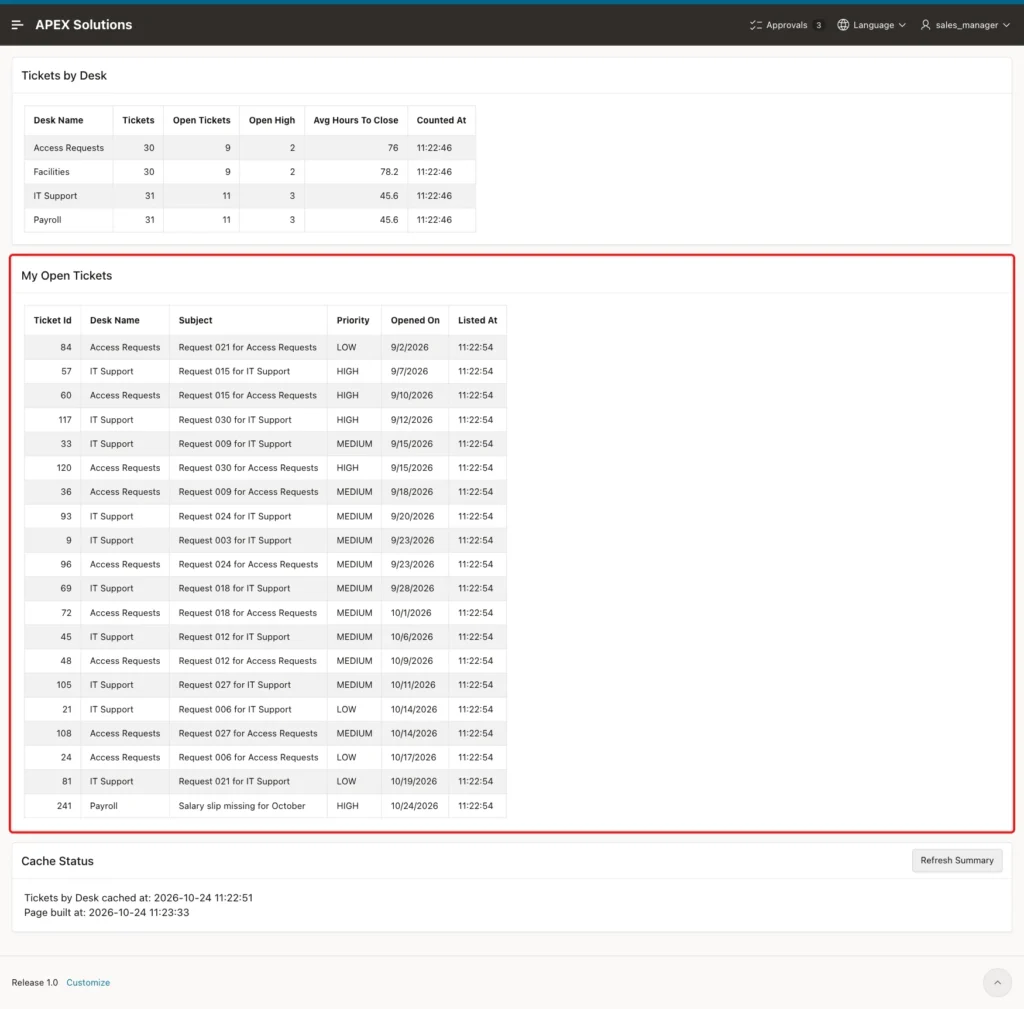The width and height of the screenshot is (1024, 1009).
Task: Click the Approvals checklist icon
Action: (756, 25)
